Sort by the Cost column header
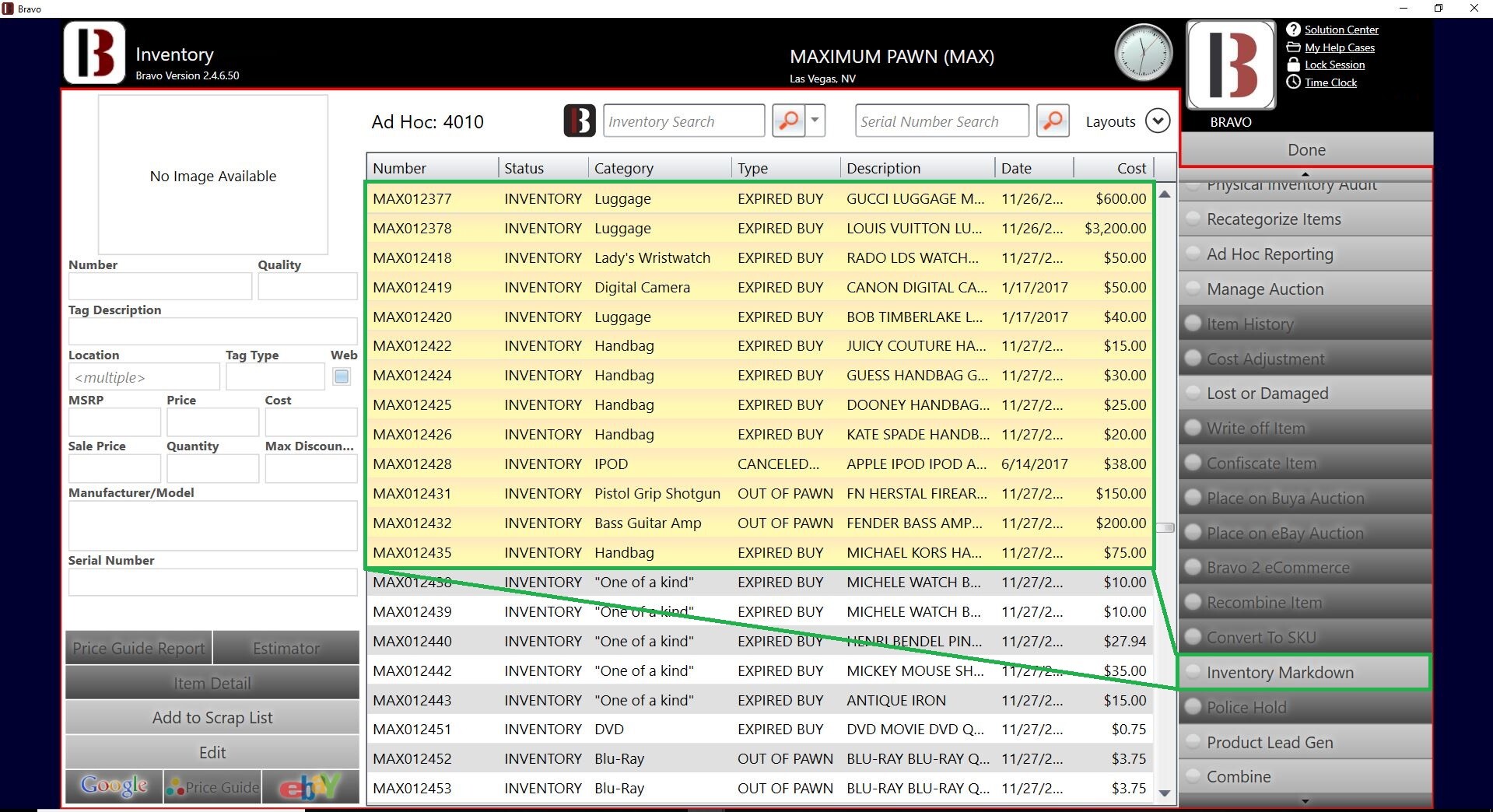This screenshot has width=1493, height=812. pos(1113,168)
